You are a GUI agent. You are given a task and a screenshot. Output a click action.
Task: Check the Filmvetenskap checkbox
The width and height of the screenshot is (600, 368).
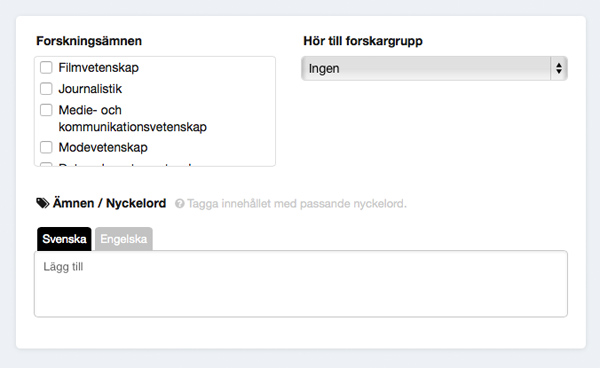46,68
